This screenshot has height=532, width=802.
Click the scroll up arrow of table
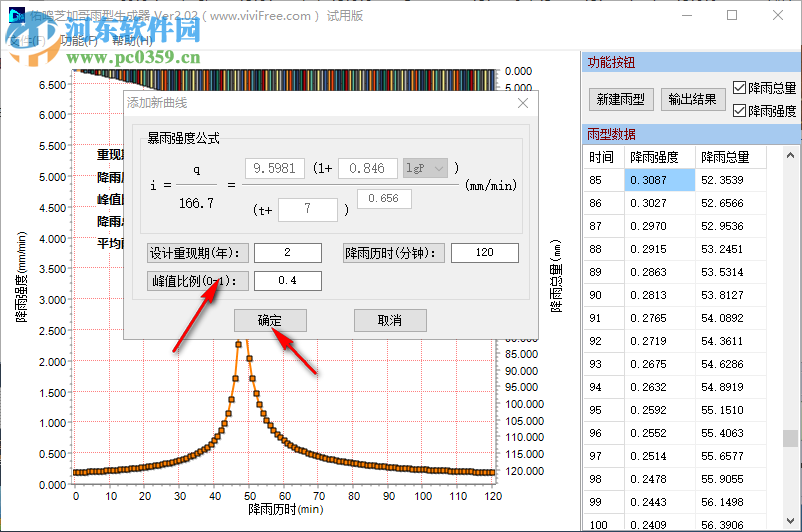click(790, 155)
